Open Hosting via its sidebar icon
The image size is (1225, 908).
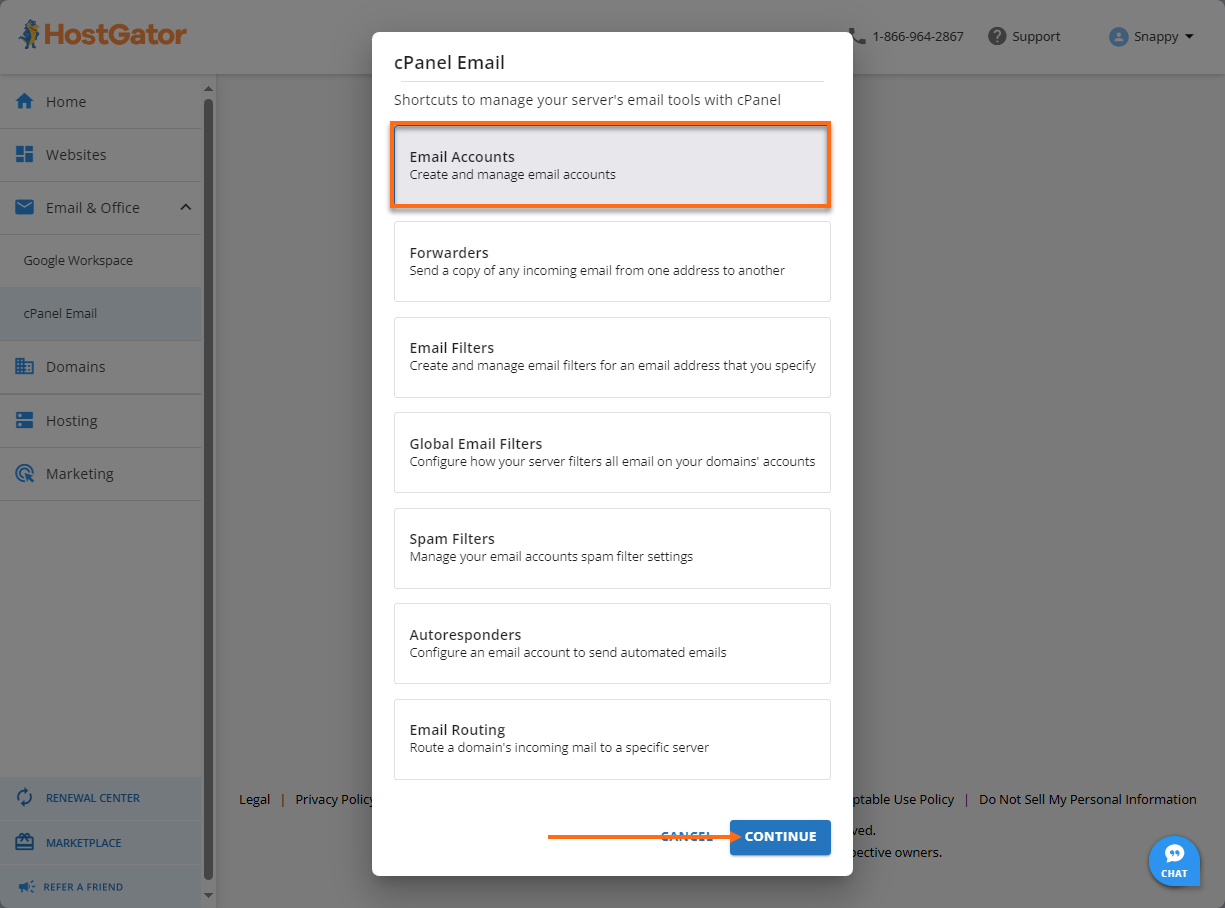[24, 420]
